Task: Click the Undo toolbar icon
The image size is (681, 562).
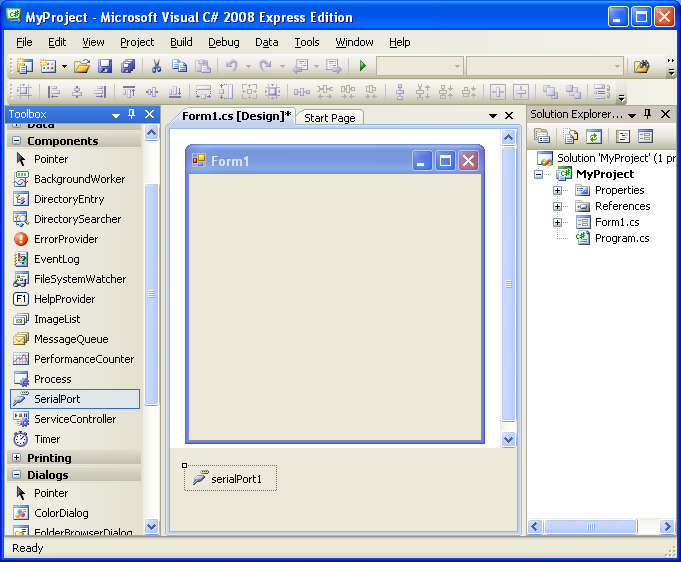Action: pyautogui.click(x=231, y=66)
